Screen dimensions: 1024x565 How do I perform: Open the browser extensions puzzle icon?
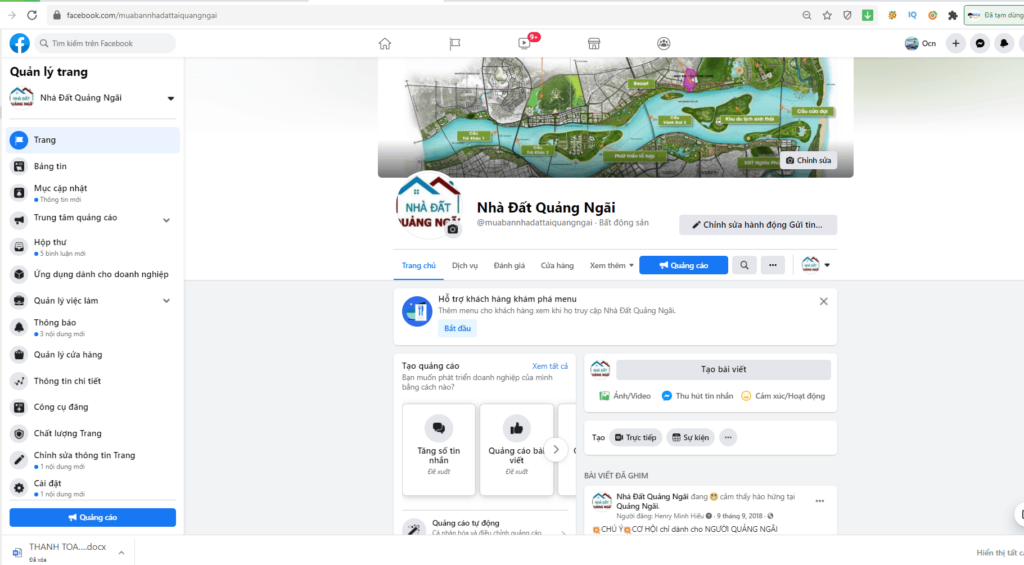[953, 15]
